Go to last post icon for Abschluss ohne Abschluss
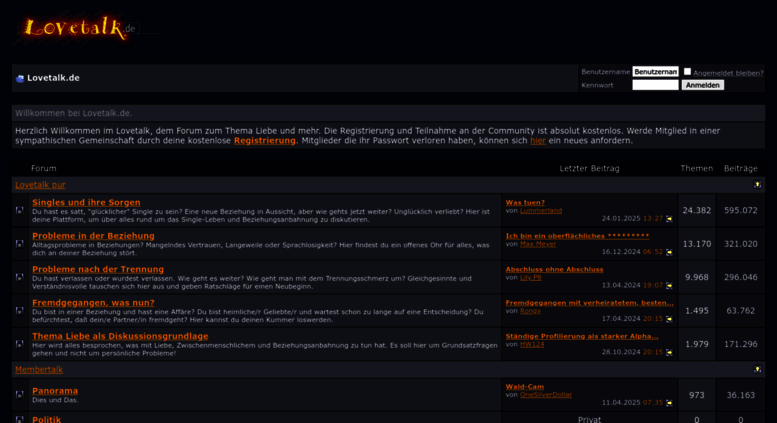Screen dimensions: 777x423 669,285
